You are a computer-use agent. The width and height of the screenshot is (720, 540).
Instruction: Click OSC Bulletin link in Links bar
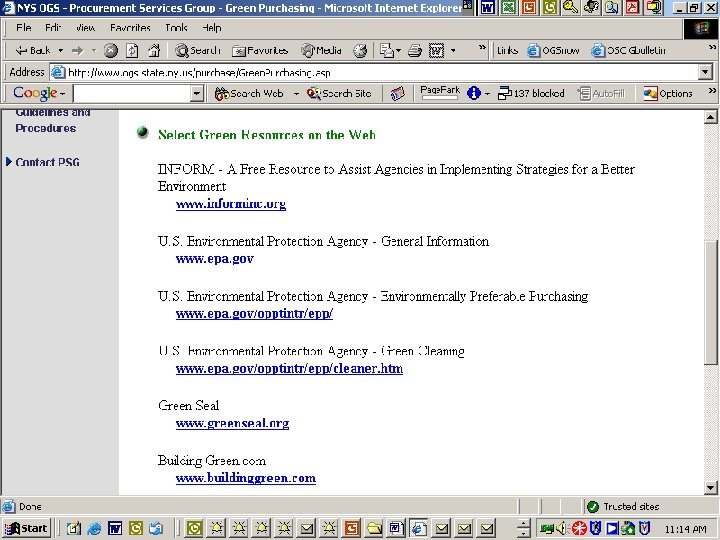coord(628,50)
